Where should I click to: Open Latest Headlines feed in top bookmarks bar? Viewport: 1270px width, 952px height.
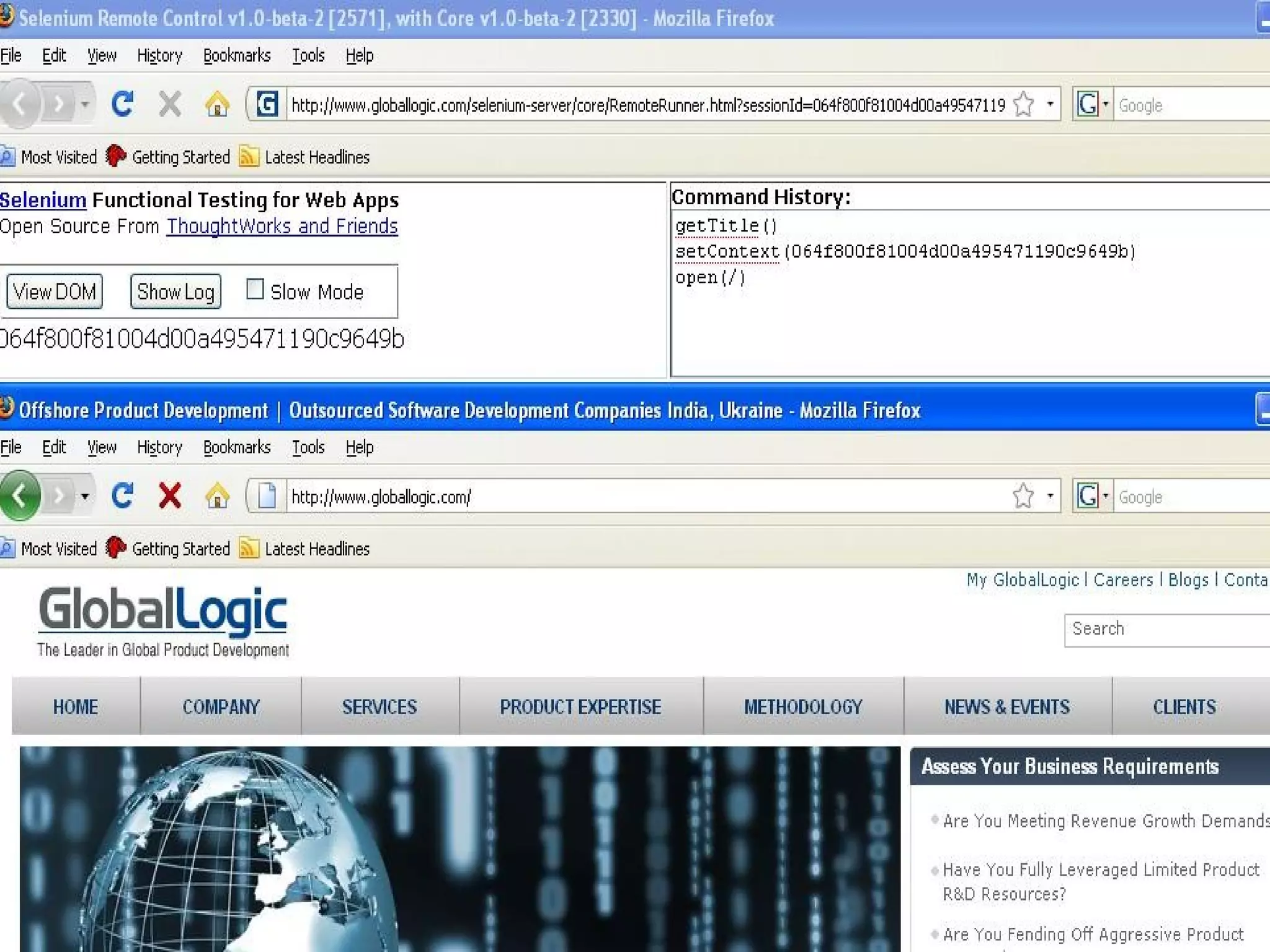coord(316,157)
